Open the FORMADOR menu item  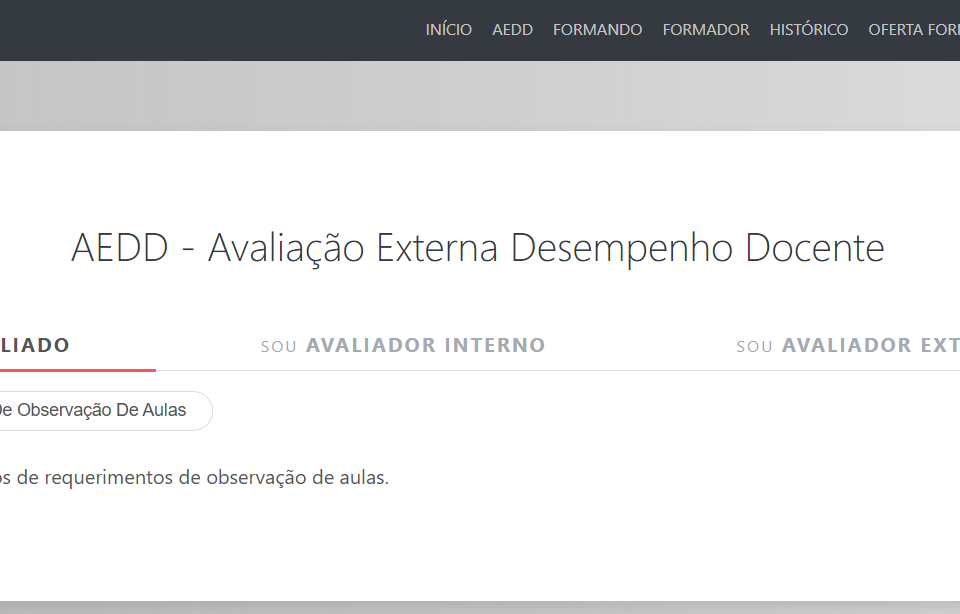[705, 30]
